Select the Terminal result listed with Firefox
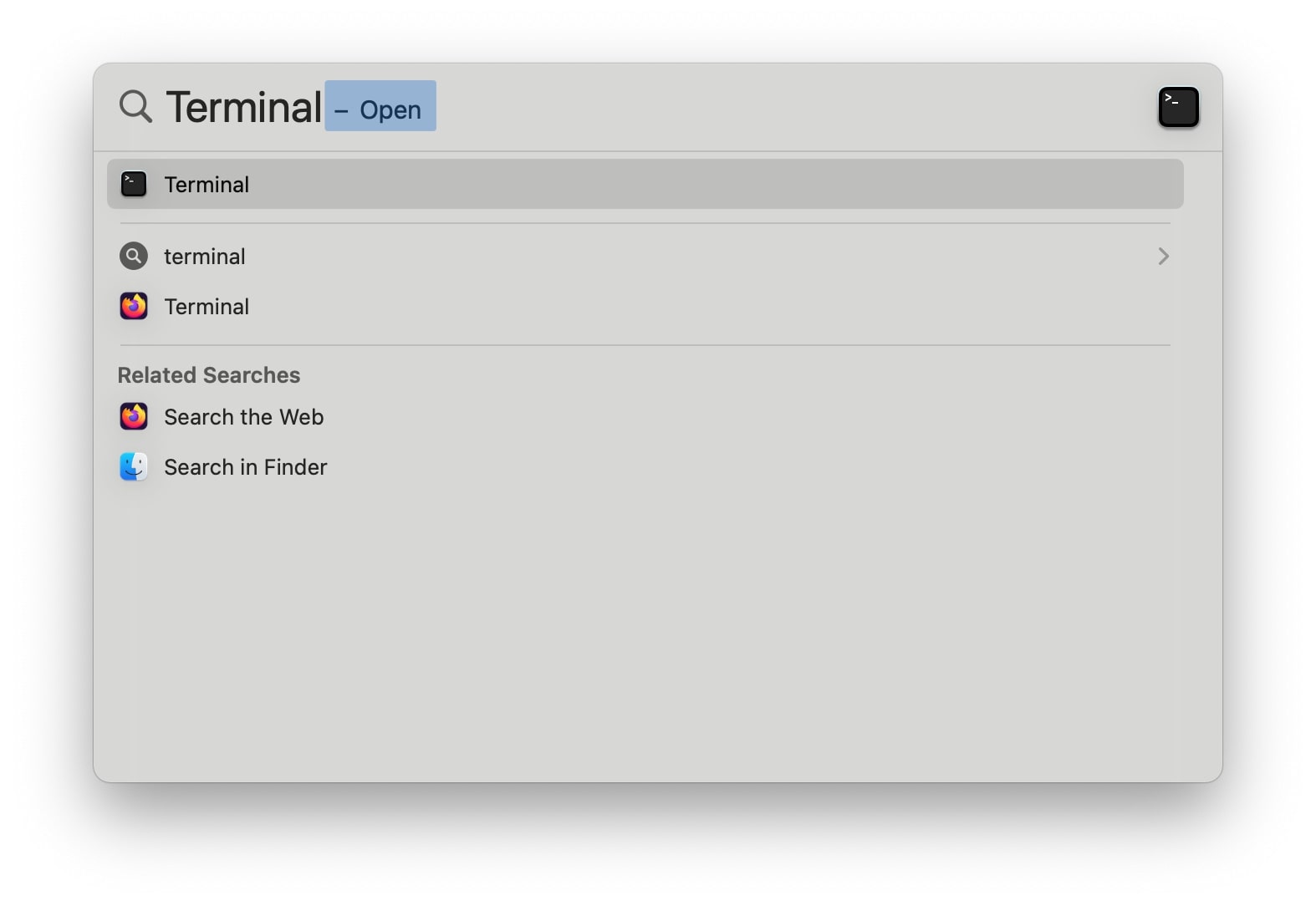Viewport: 1316px width, 906px height. 207,307
